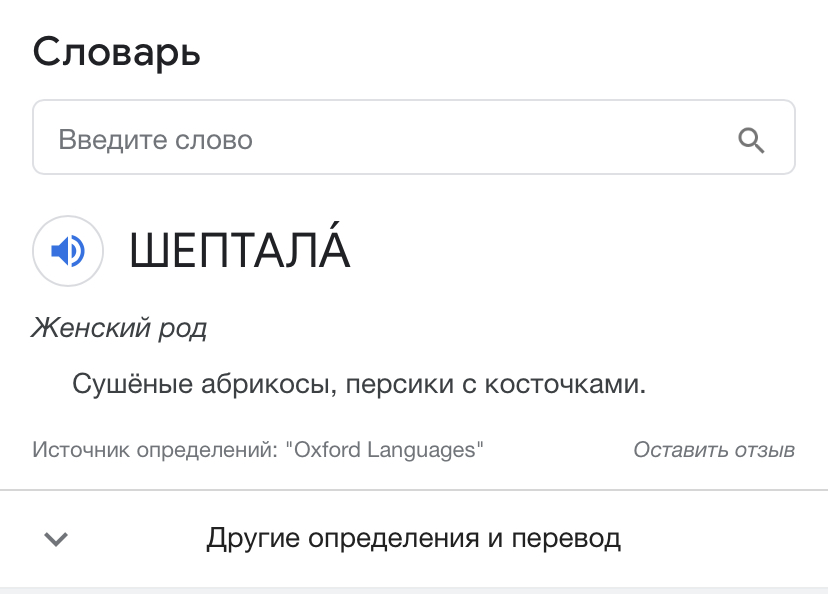Click the word "перевод" in expander label
Screen dimensions: 828x594
click(x=566, y=539)
